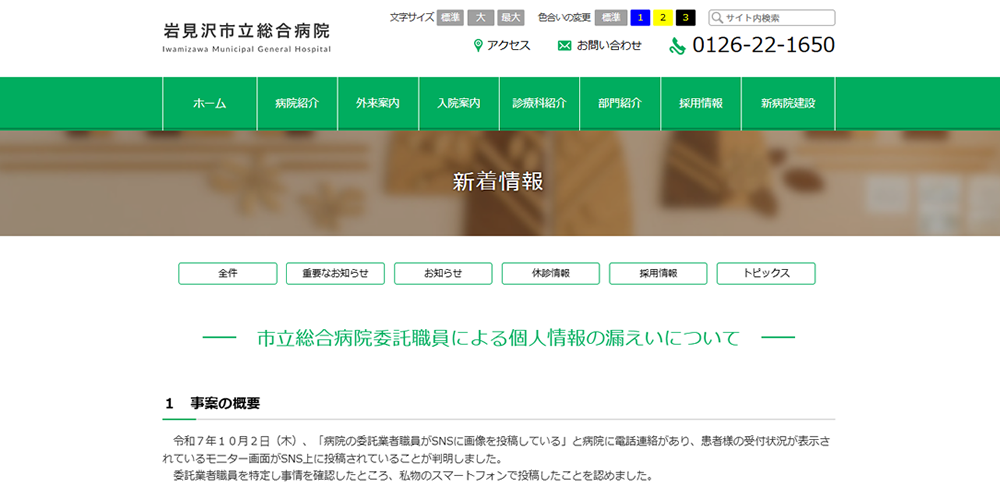Go to 採用情報 in the green navbar

coord(701,104)
